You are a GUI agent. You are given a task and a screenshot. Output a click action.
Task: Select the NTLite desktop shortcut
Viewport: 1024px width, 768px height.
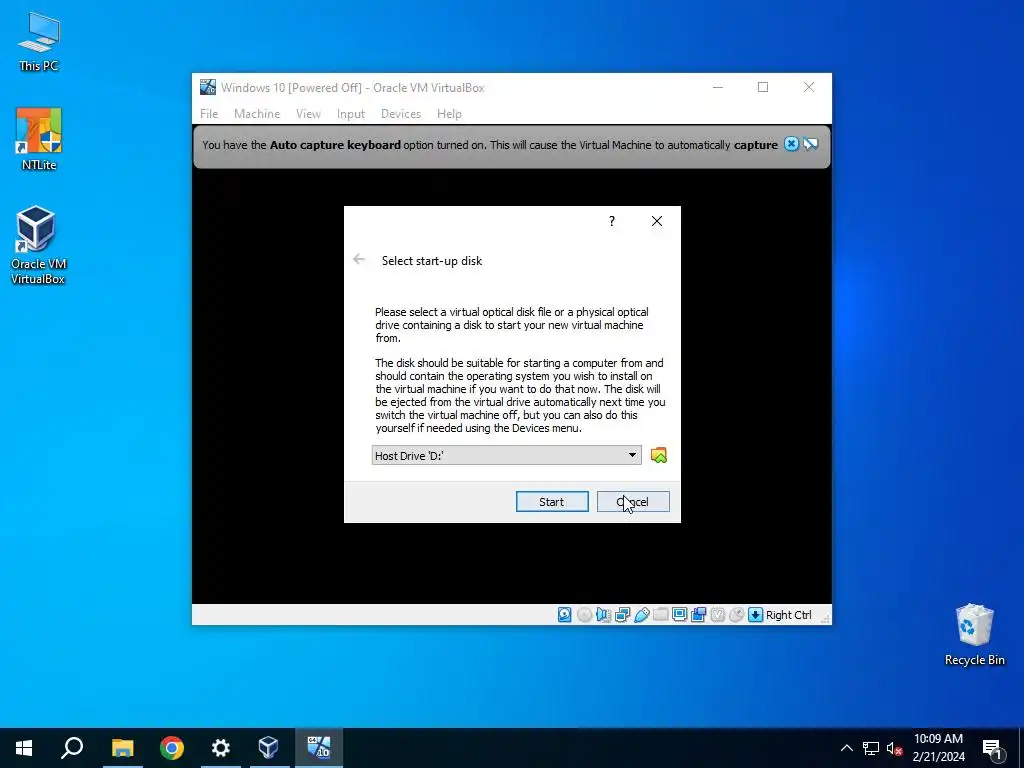point(39,139)
